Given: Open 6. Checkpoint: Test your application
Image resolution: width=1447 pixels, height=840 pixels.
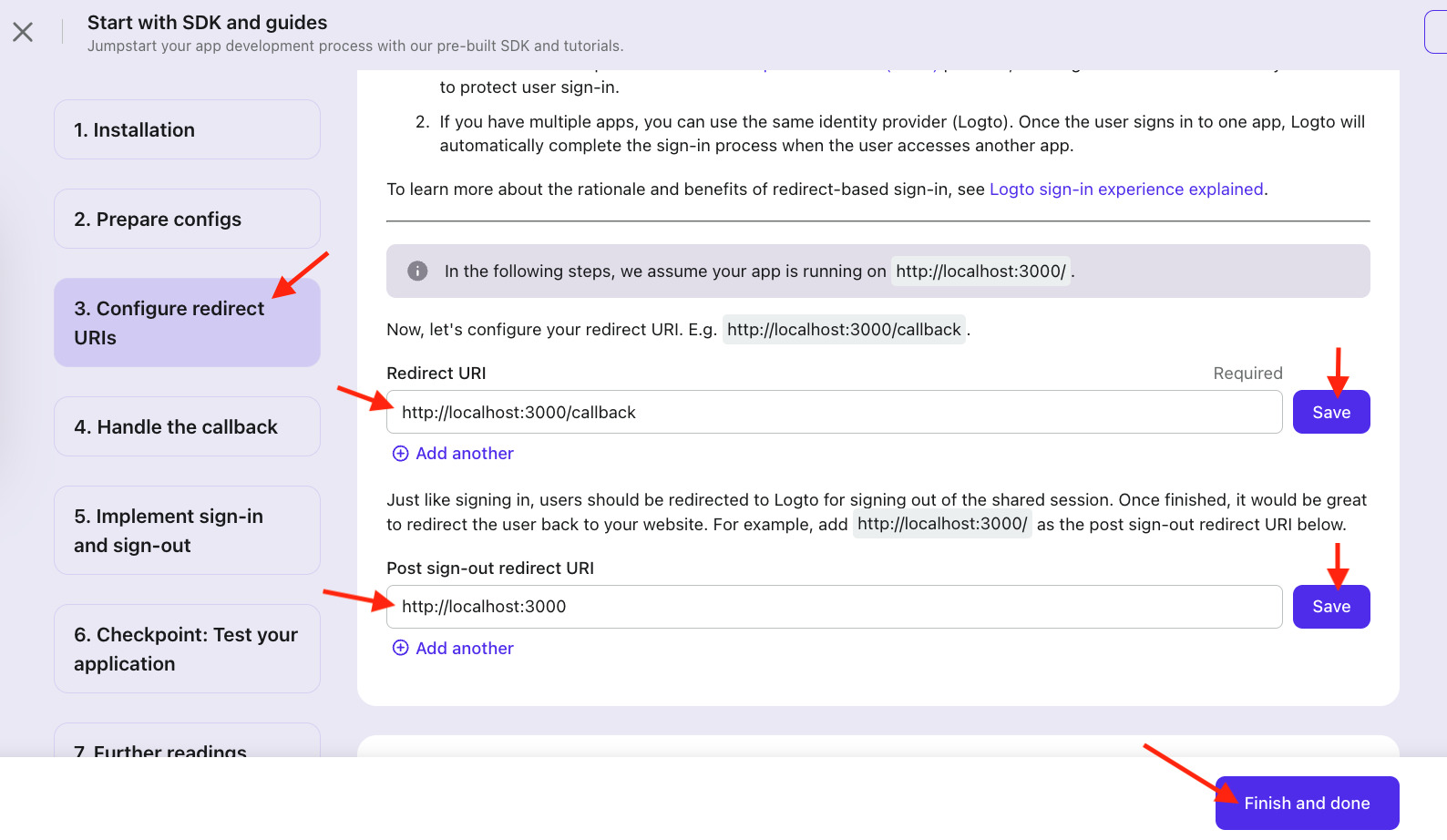Looking at the screenshot, I should point(187,649).
